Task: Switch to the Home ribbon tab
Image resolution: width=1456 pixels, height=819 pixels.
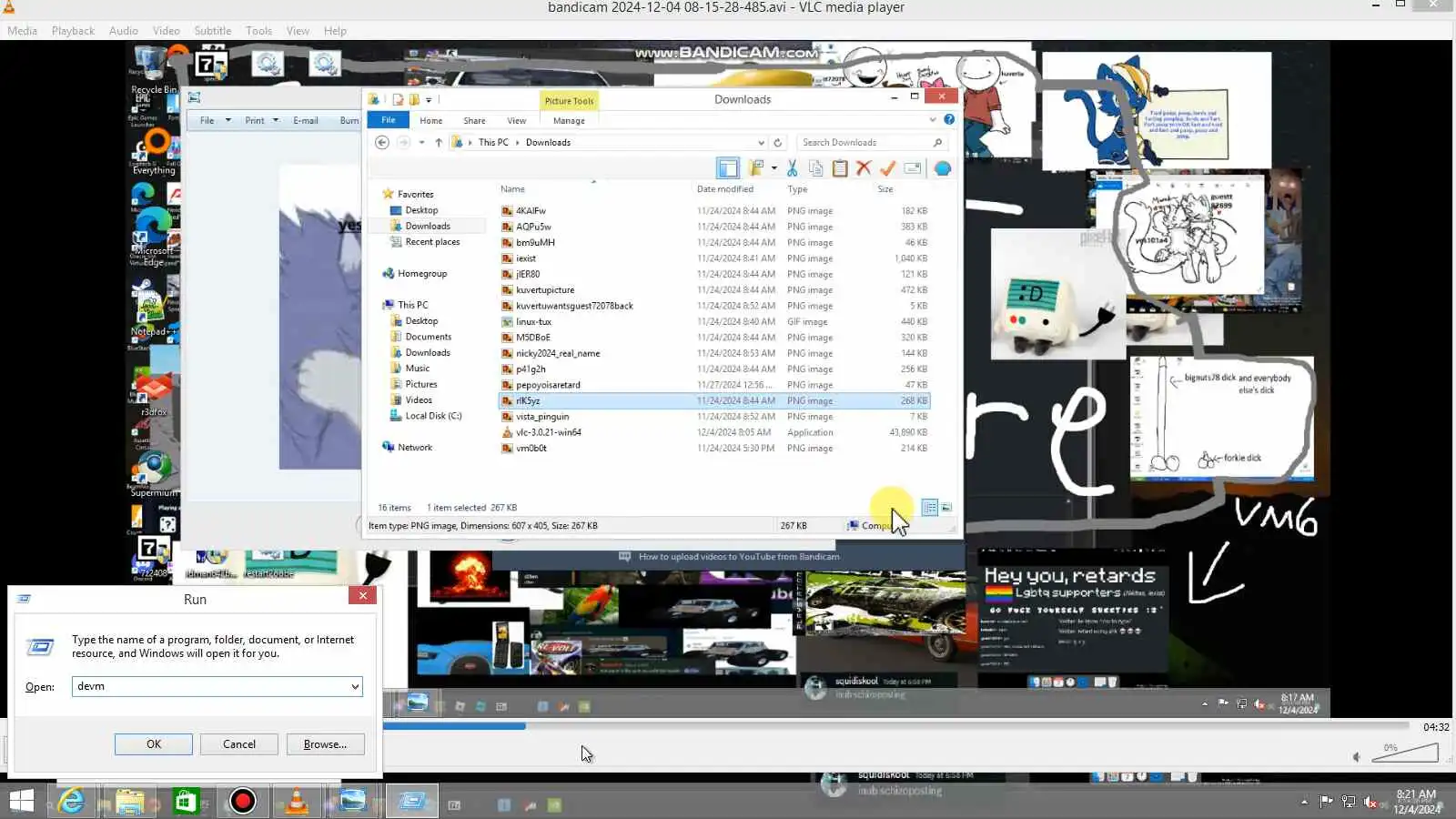Action: pyautogui.click(x=431, y=120)
